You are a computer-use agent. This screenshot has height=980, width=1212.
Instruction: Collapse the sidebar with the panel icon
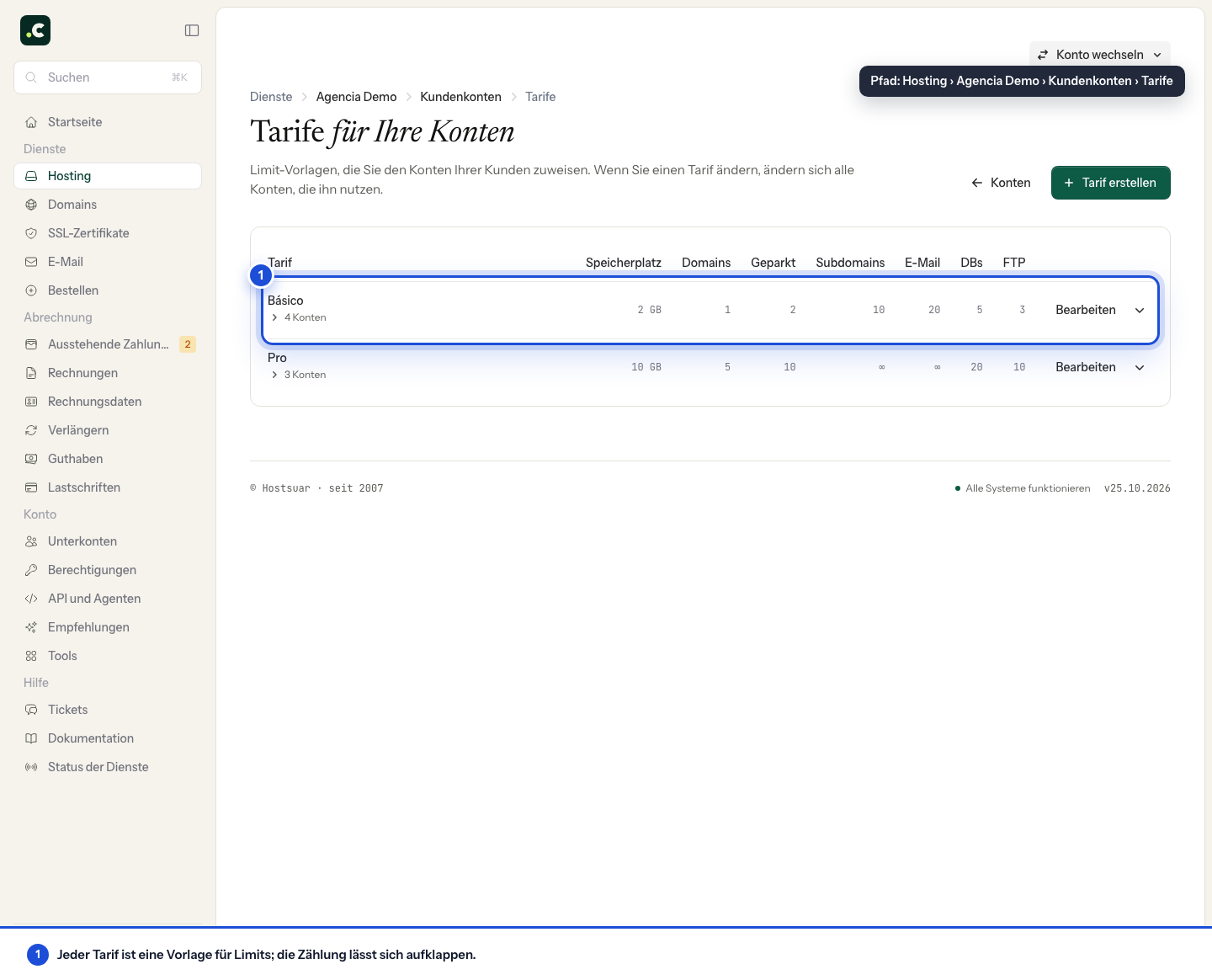pos(192,30)
